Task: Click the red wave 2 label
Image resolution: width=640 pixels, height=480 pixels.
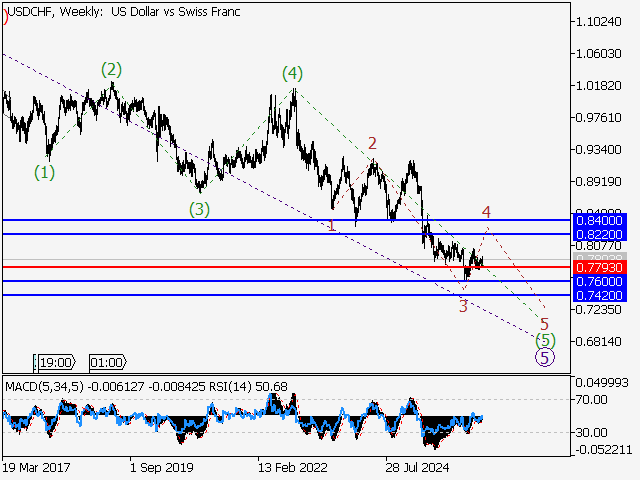Action: (x=372, y=144)
